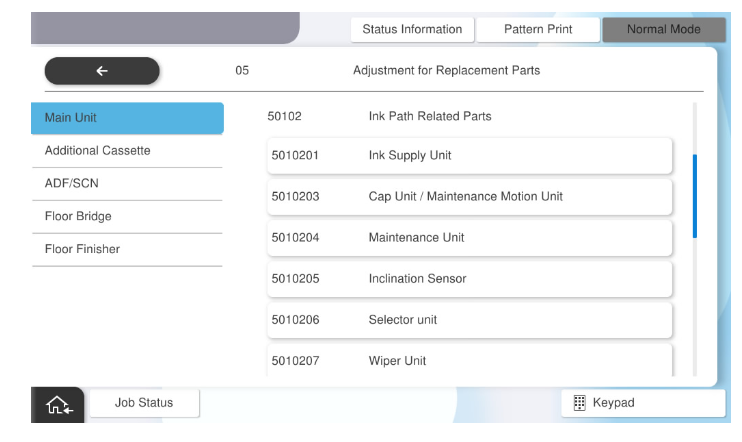Select Wiper Unit item 5010207
The width and height of the screenshot is (742, 442).
470,360
